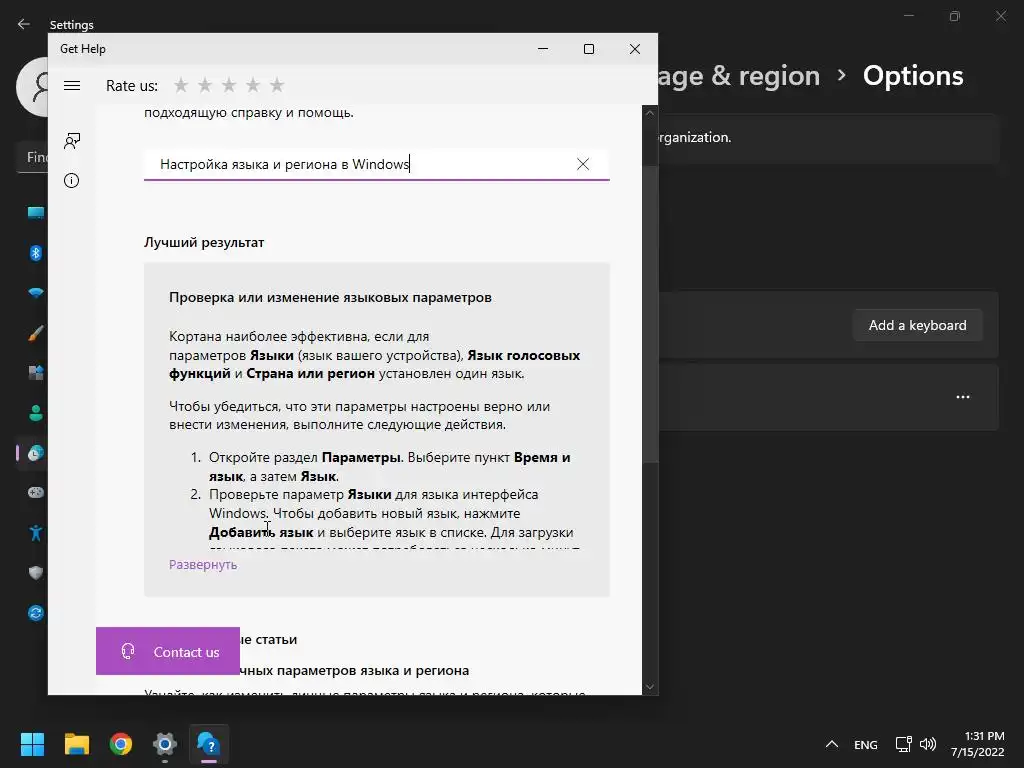Launch Google Chrome from taskbar
The image size is (1024, 768).
[121, 744]
